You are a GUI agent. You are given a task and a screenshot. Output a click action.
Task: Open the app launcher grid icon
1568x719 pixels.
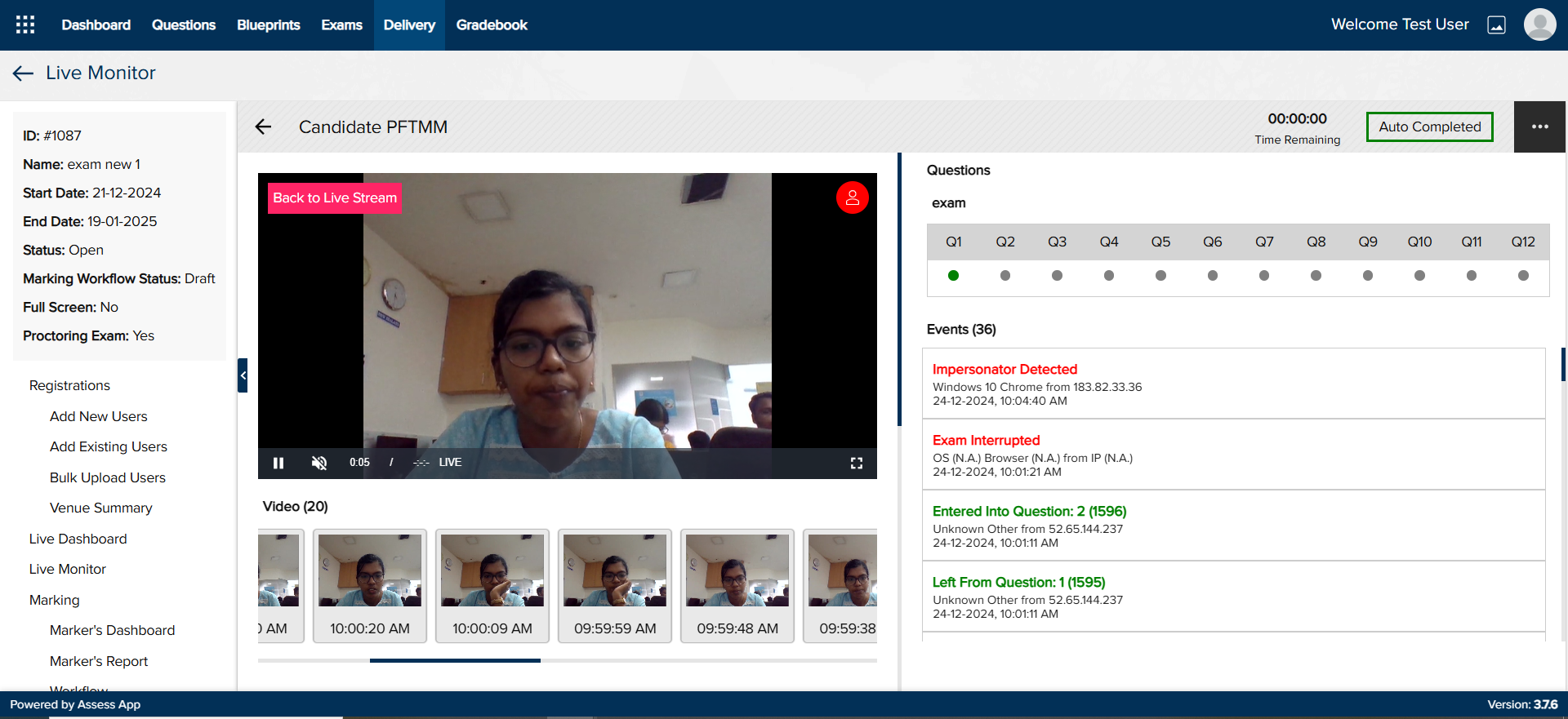coord(25,24)
